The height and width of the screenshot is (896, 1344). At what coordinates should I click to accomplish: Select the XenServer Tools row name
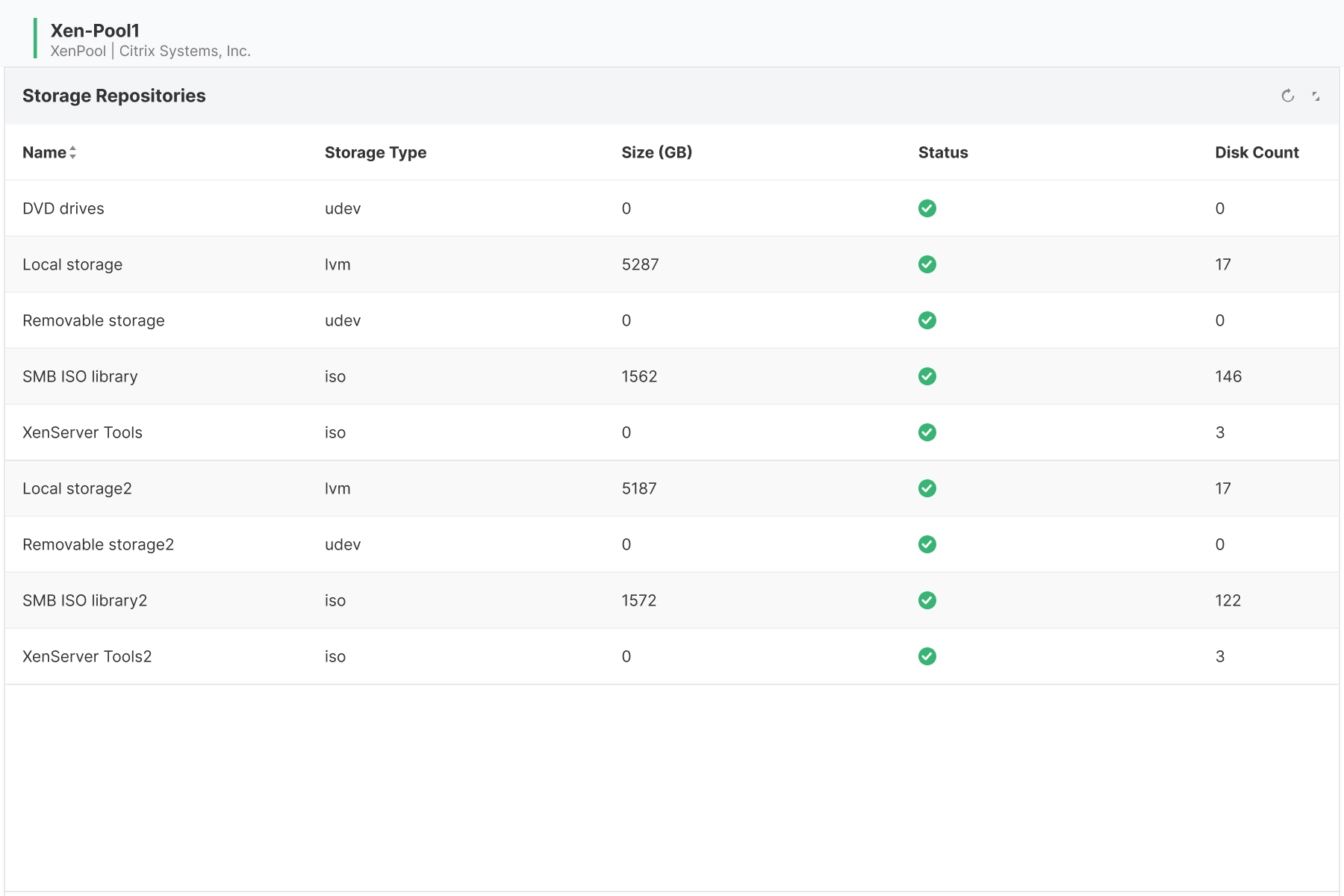pyautogui.click(x=82, y=432)
